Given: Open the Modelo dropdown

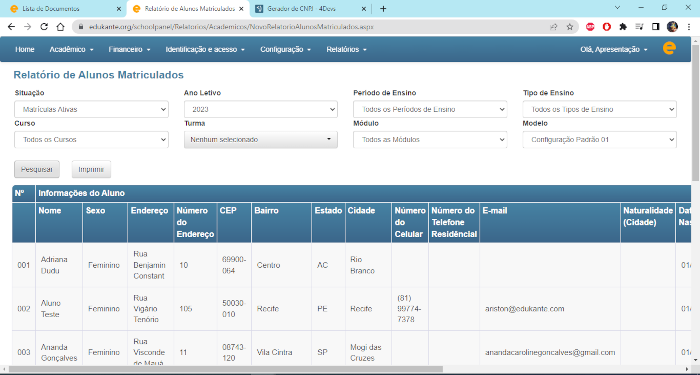Looking at the screenshot, I should [x=600, y=139].
